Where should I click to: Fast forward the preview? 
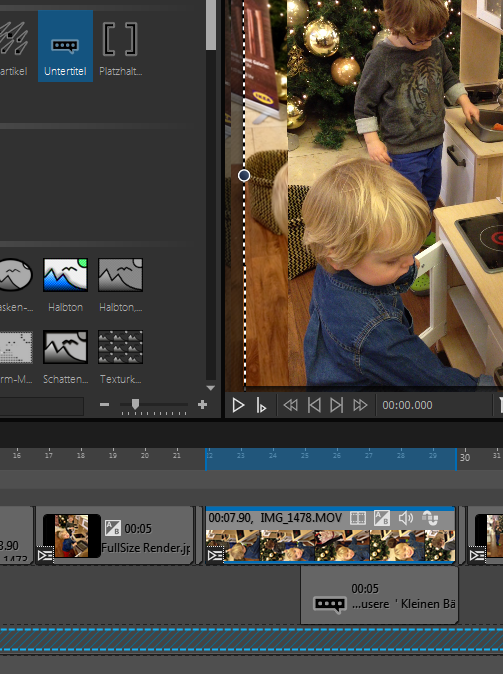pyautogui.click(x=360, y=405)
